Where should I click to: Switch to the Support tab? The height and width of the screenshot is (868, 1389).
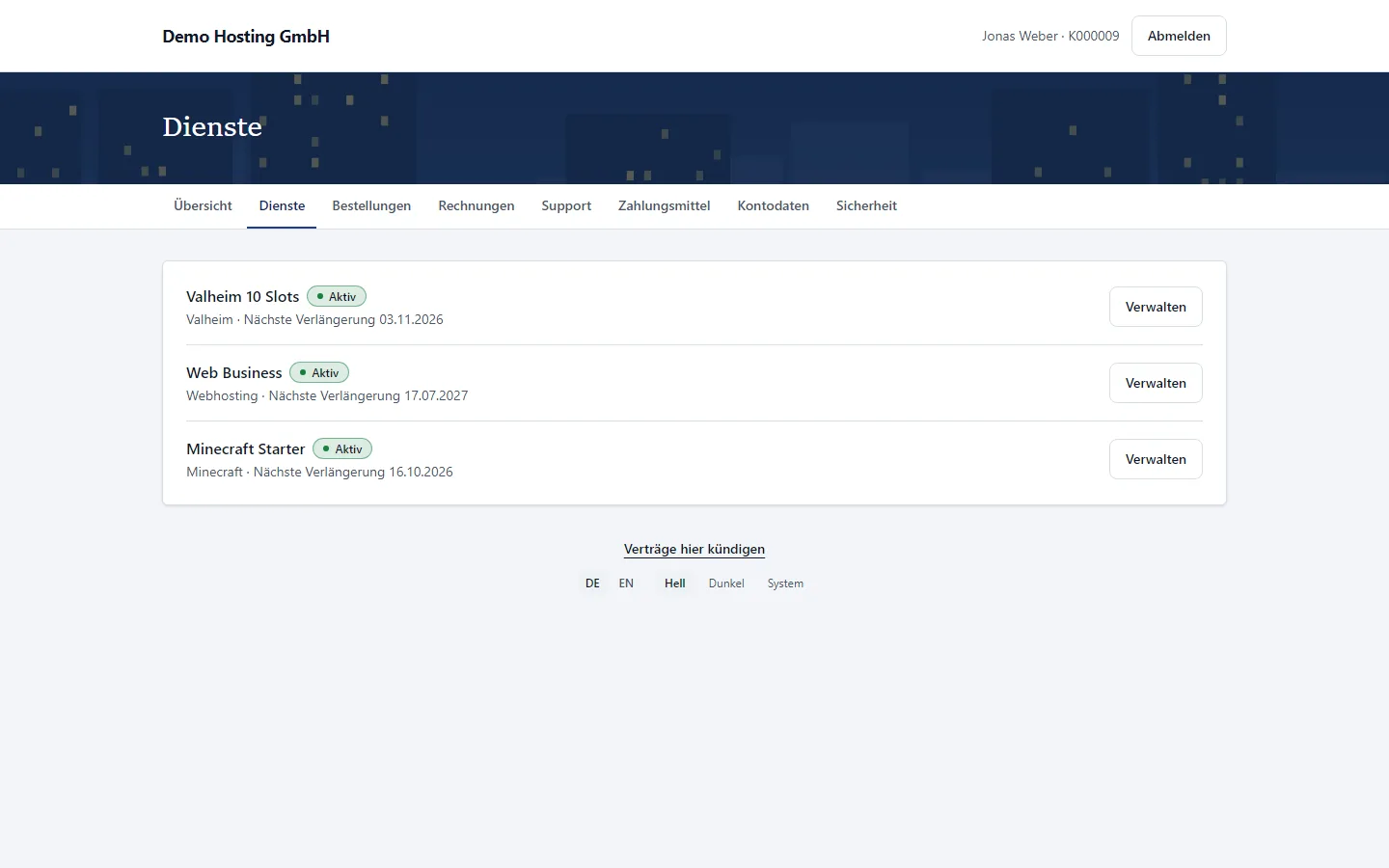(x=566, y=205)
